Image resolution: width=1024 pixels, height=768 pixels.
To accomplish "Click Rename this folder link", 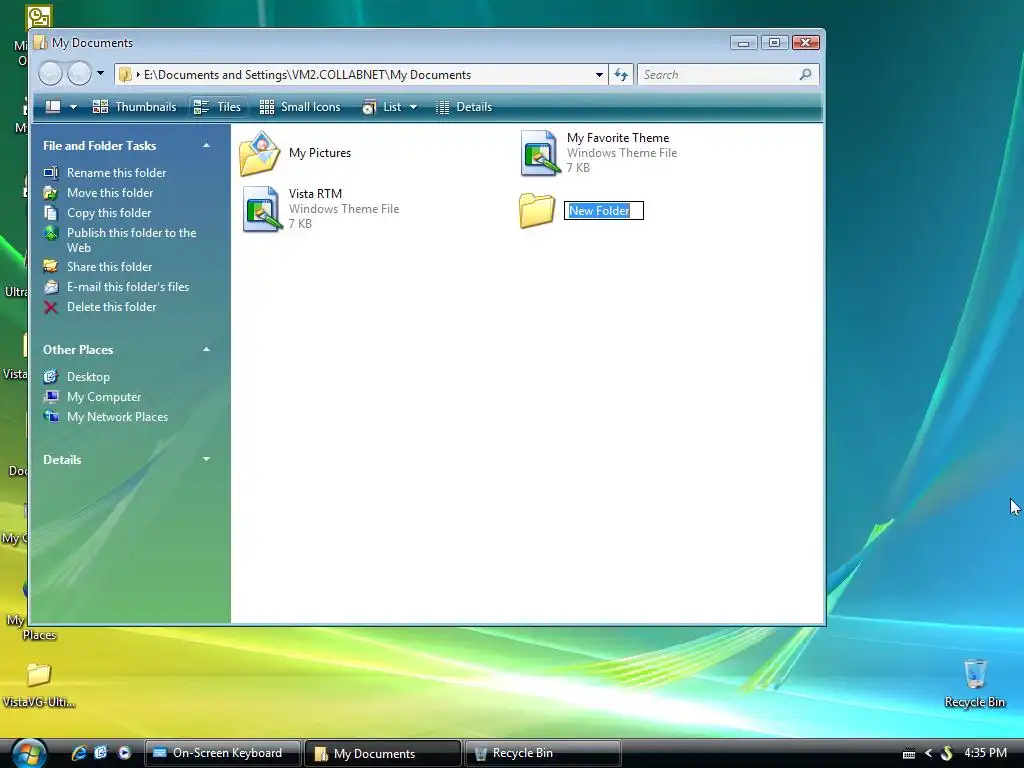I will click(x=116, y=172).
